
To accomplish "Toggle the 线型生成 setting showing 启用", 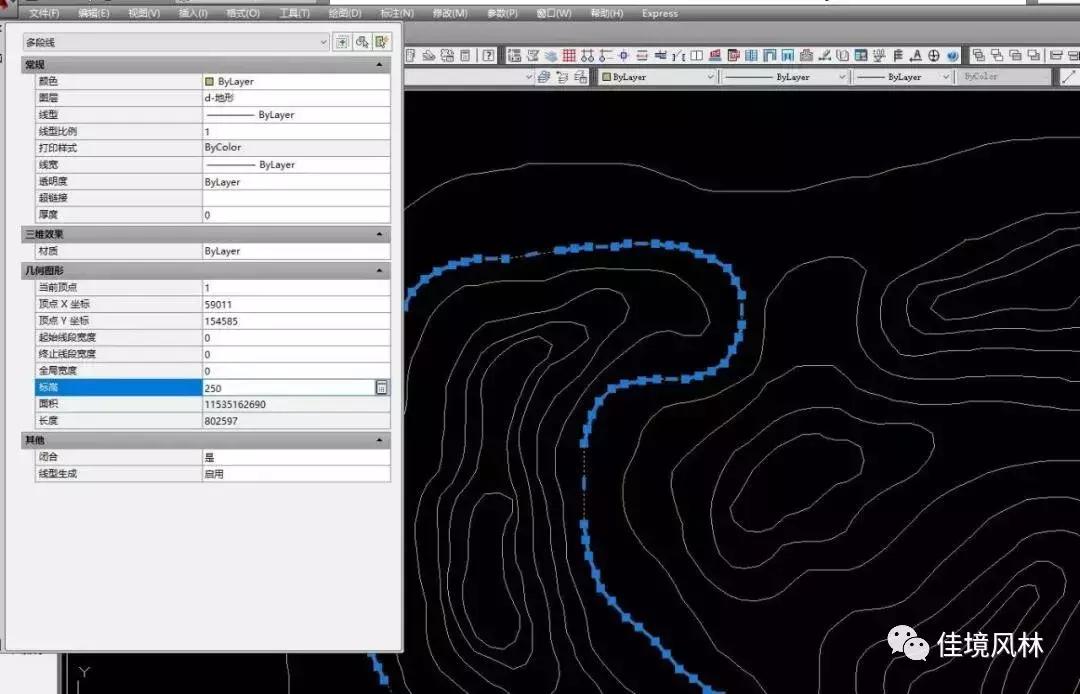I will click(290, 472).
